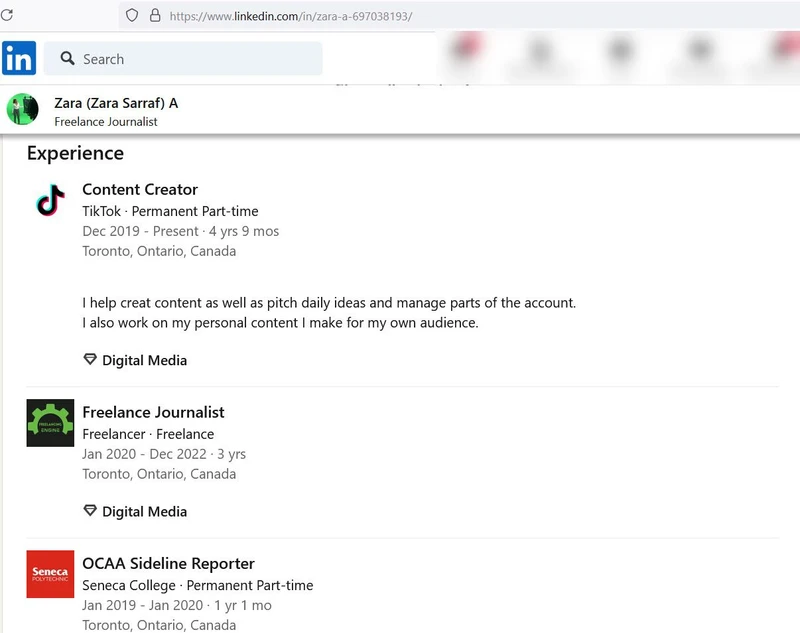Click the LinkedIn logo icon
The height and width of the screenshot is (633, 800).
tap(20, 59)
